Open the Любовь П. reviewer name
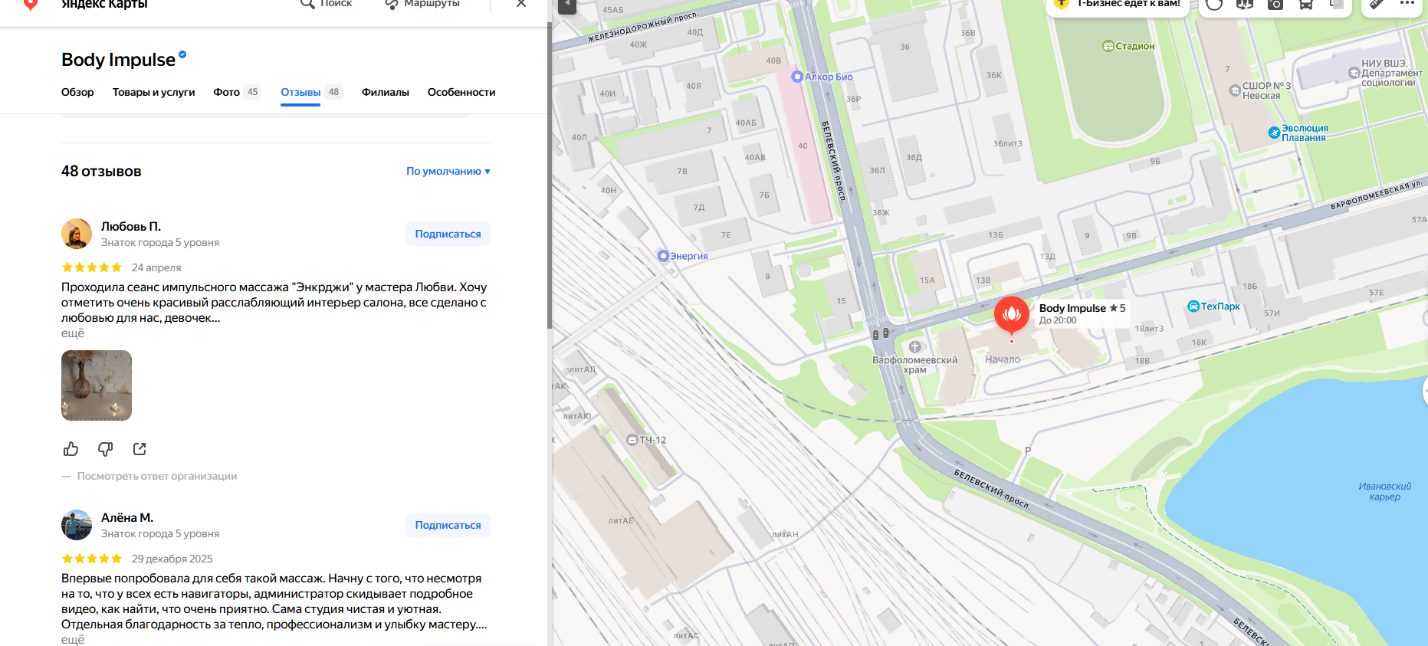The image size is (1428, 646). coord(131,226)
